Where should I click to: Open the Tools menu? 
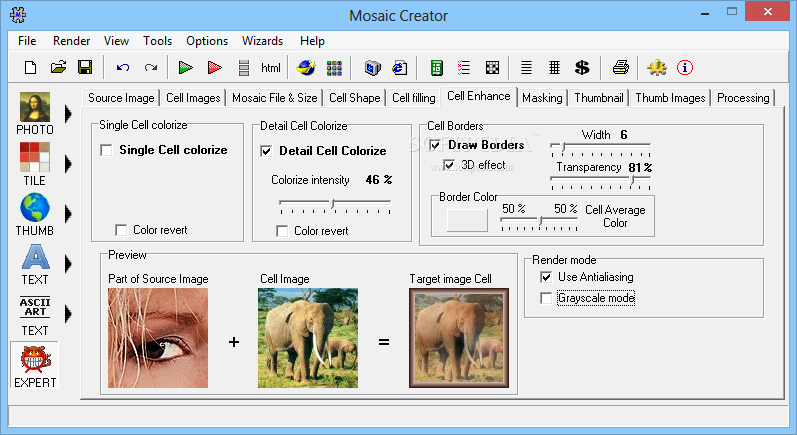pyautogui.click(x=158, y=41)
